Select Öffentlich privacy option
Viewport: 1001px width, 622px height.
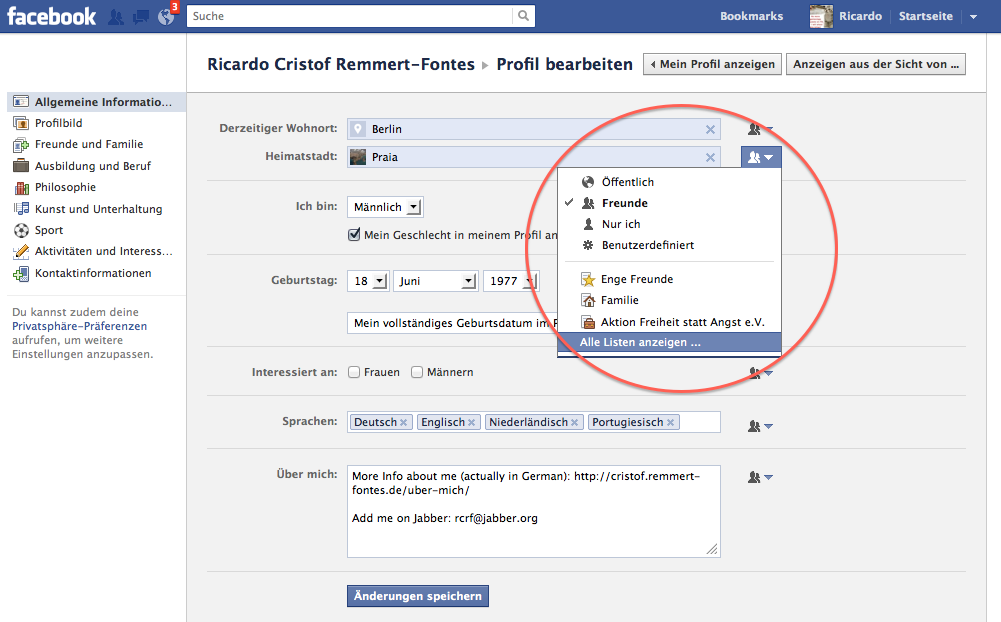pyautogui.click(x=669, y=182)
